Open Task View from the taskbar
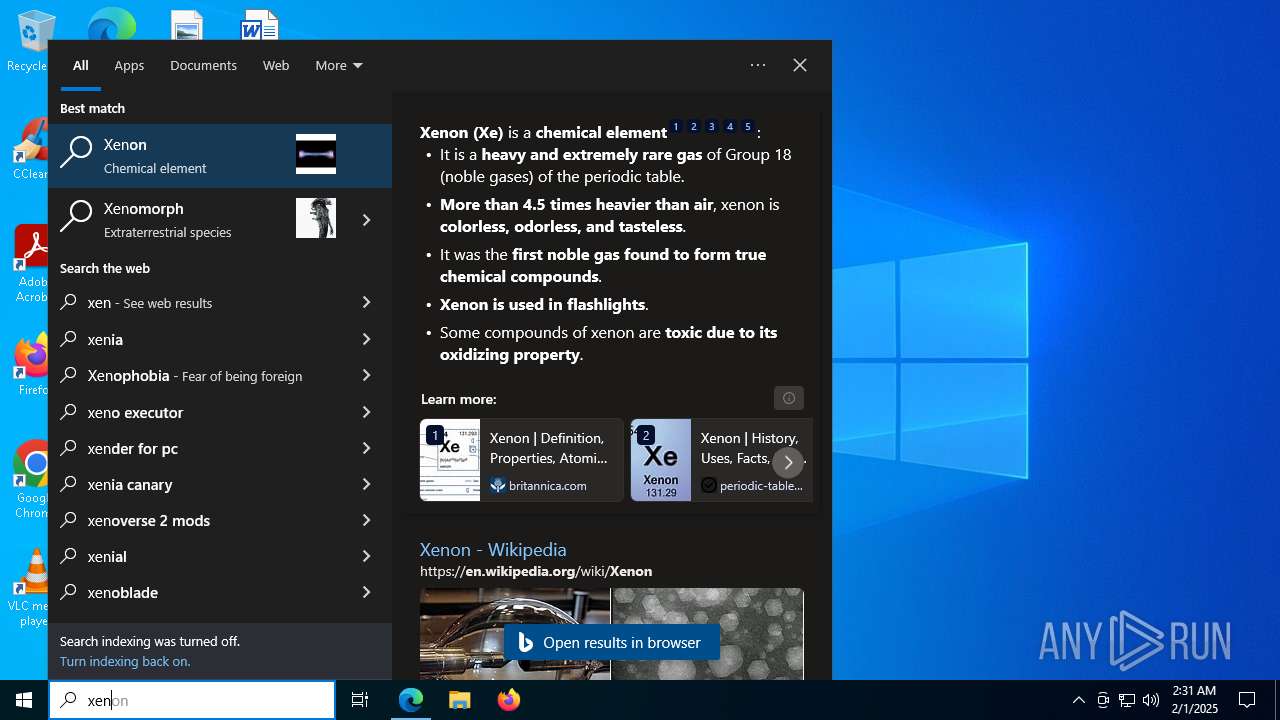The width and height of the screenshot is (1280, 720). pos(360,700)
